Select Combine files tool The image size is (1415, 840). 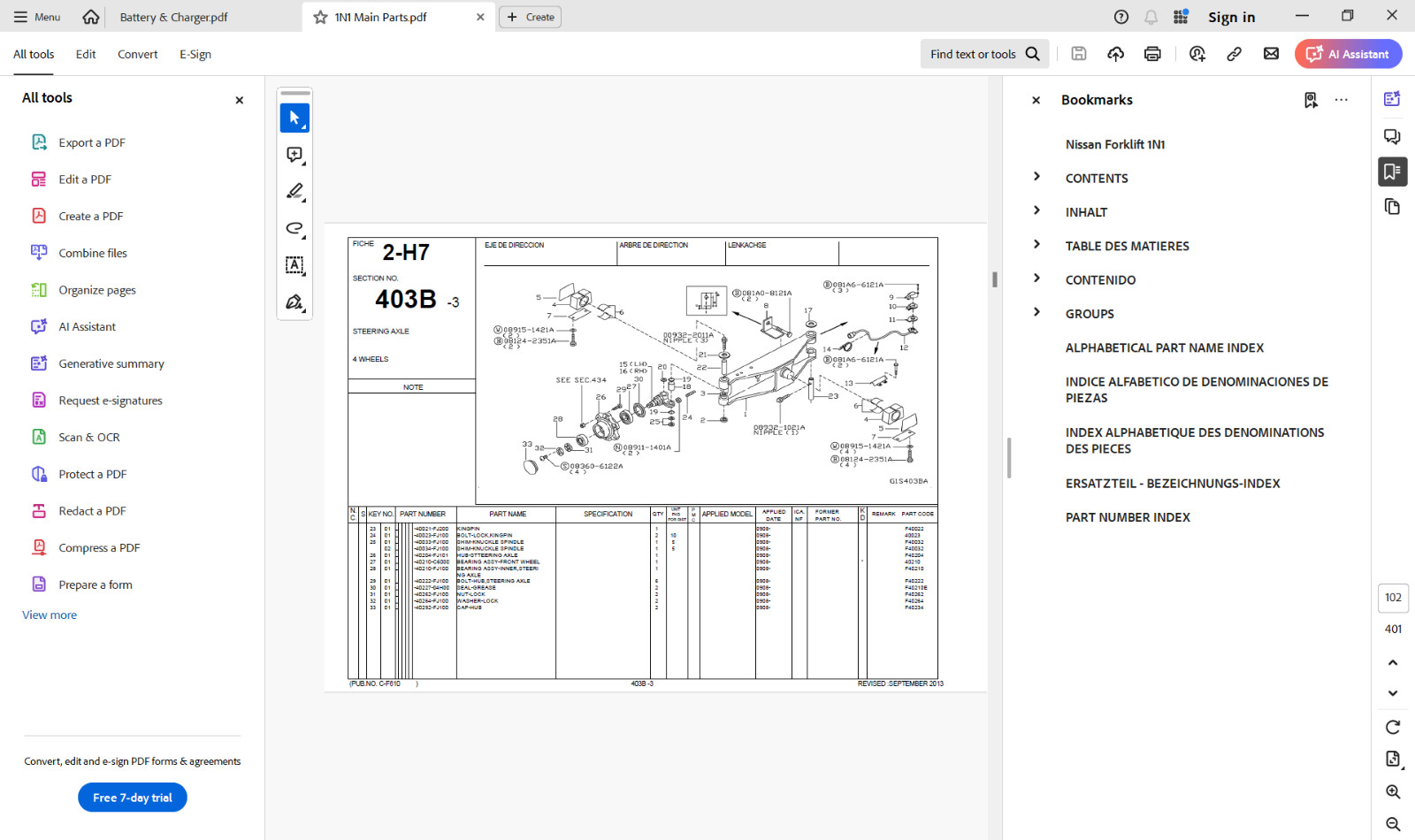92,253
